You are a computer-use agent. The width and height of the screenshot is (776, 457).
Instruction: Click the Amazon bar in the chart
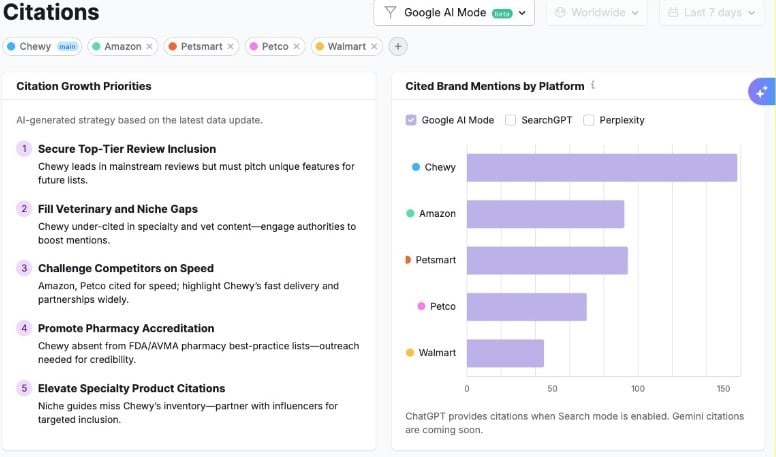tap(545, 214)
